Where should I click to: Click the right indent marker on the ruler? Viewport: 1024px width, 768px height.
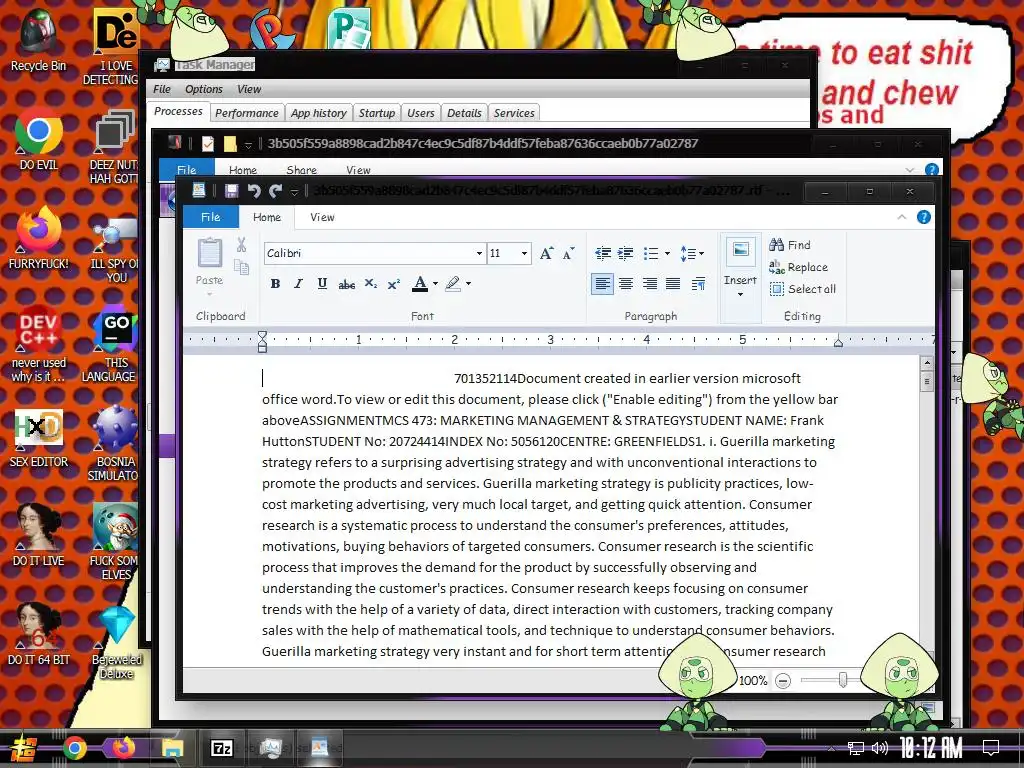tap(838, 342)
